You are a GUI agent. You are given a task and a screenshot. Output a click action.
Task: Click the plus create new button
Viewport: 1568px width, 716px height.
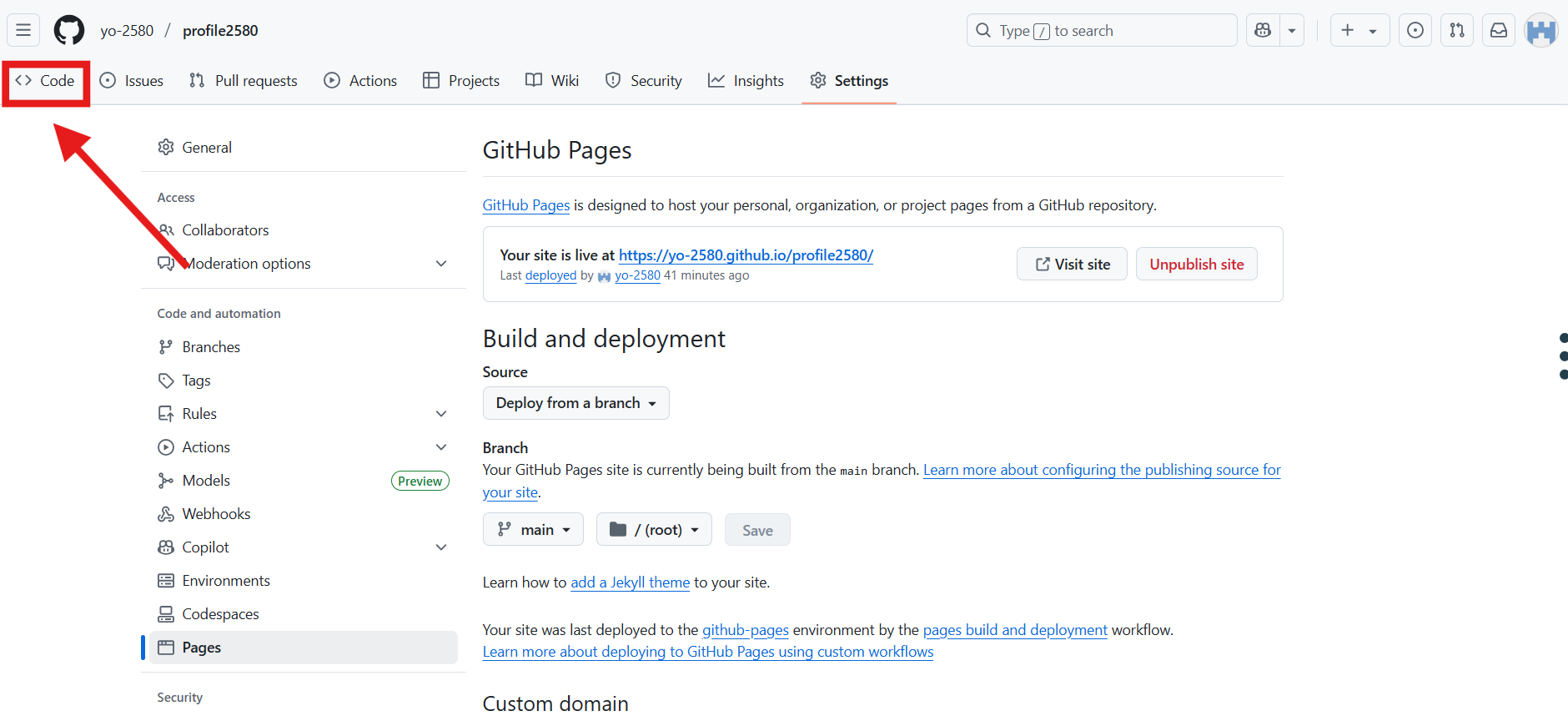pyautogui.click(x=1348, y=30)
